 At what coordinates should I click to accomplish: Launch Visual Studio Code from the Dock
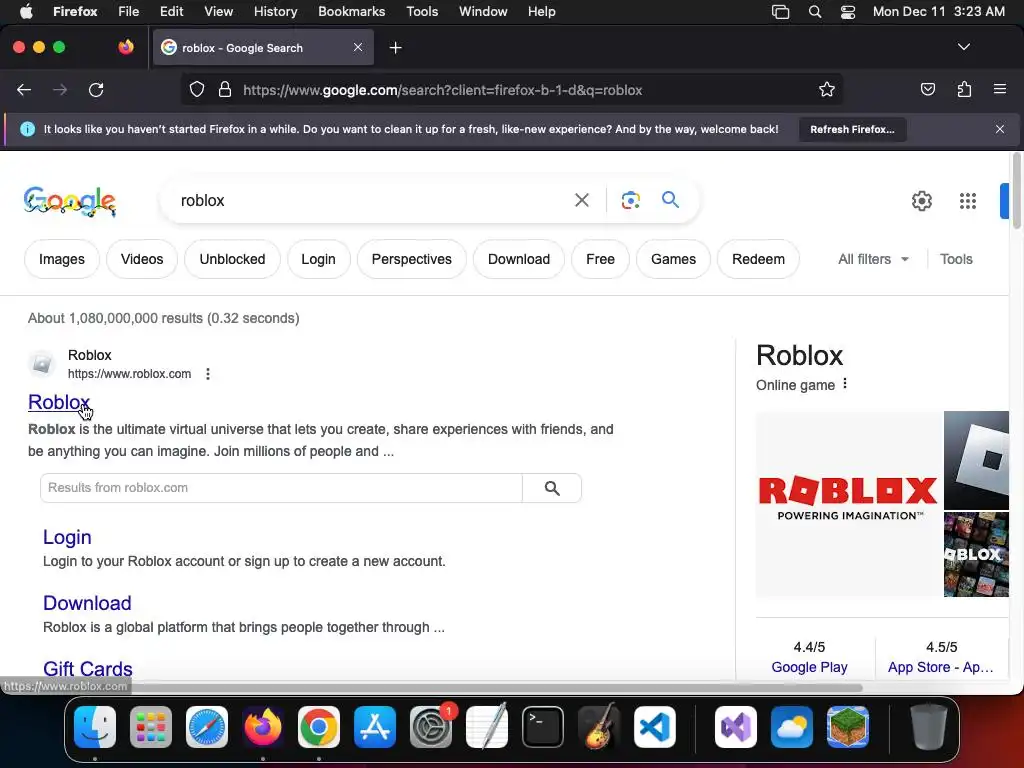click(654, 727)
